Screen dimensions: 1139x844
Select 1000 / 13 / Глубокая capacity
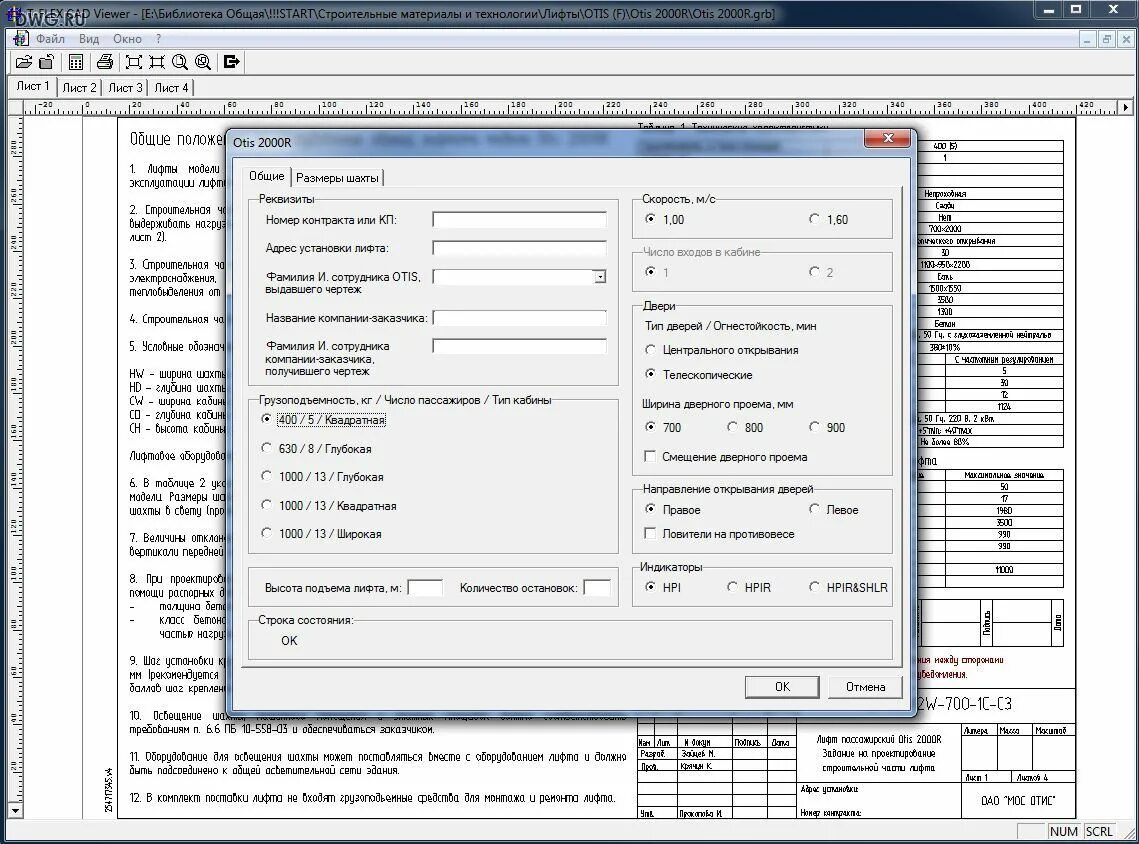[322, 477]
